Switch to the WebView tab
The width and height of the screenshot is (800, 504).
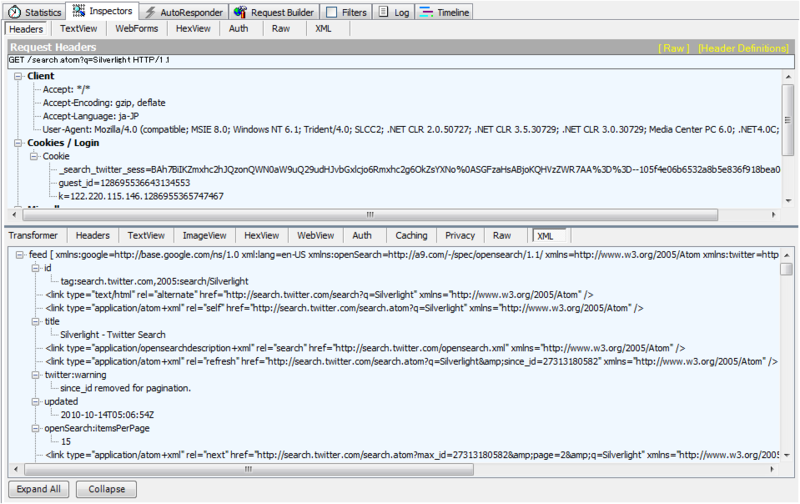click(315, 235)
